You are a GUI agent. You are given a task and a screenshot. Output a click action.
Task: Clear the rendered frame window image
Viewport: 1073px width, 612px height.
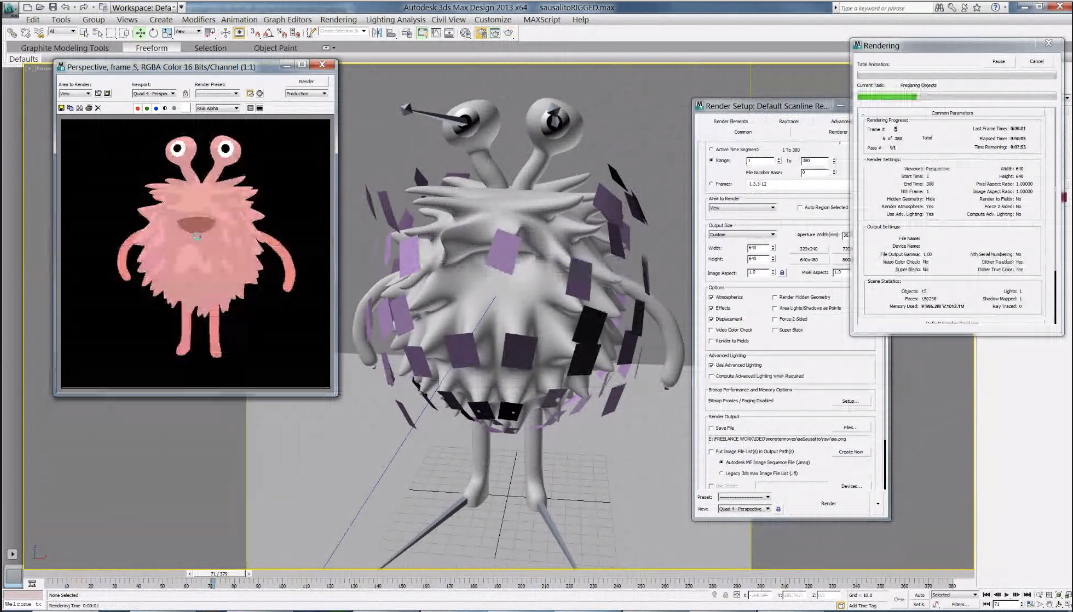98,108
